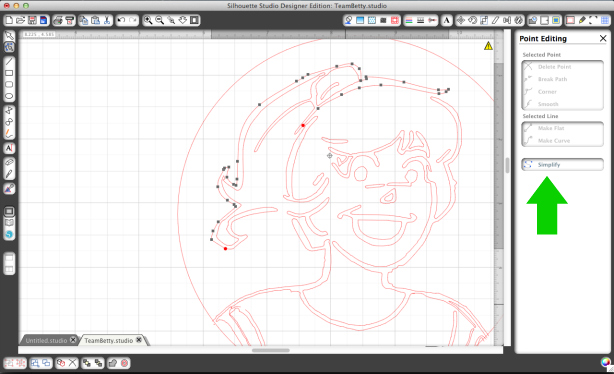
Task: Close the Untitled.studio tab
Action: click(x=73, y=340)
